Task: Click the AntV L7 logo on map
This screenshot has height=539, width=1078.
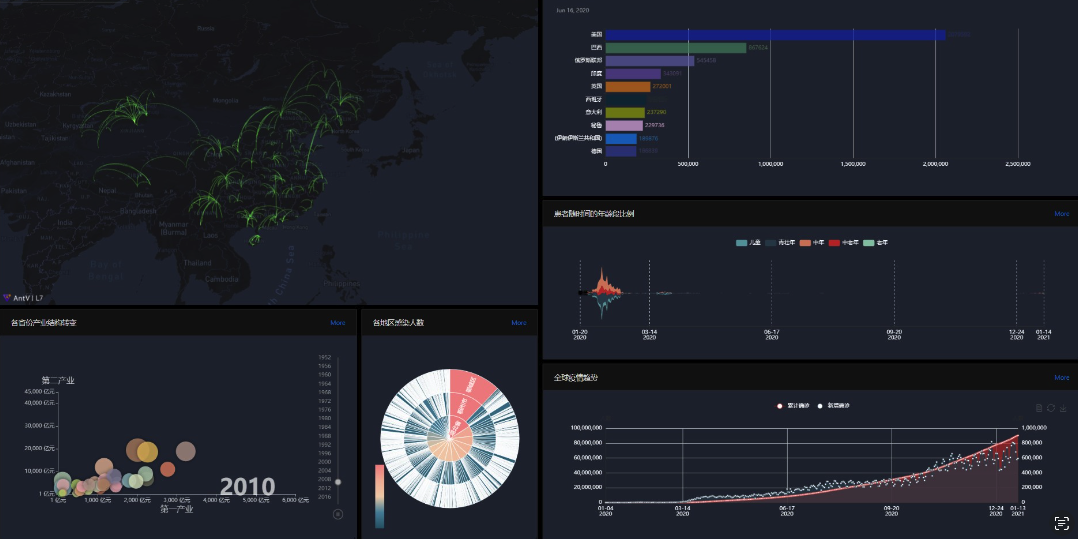Action: 29,297
